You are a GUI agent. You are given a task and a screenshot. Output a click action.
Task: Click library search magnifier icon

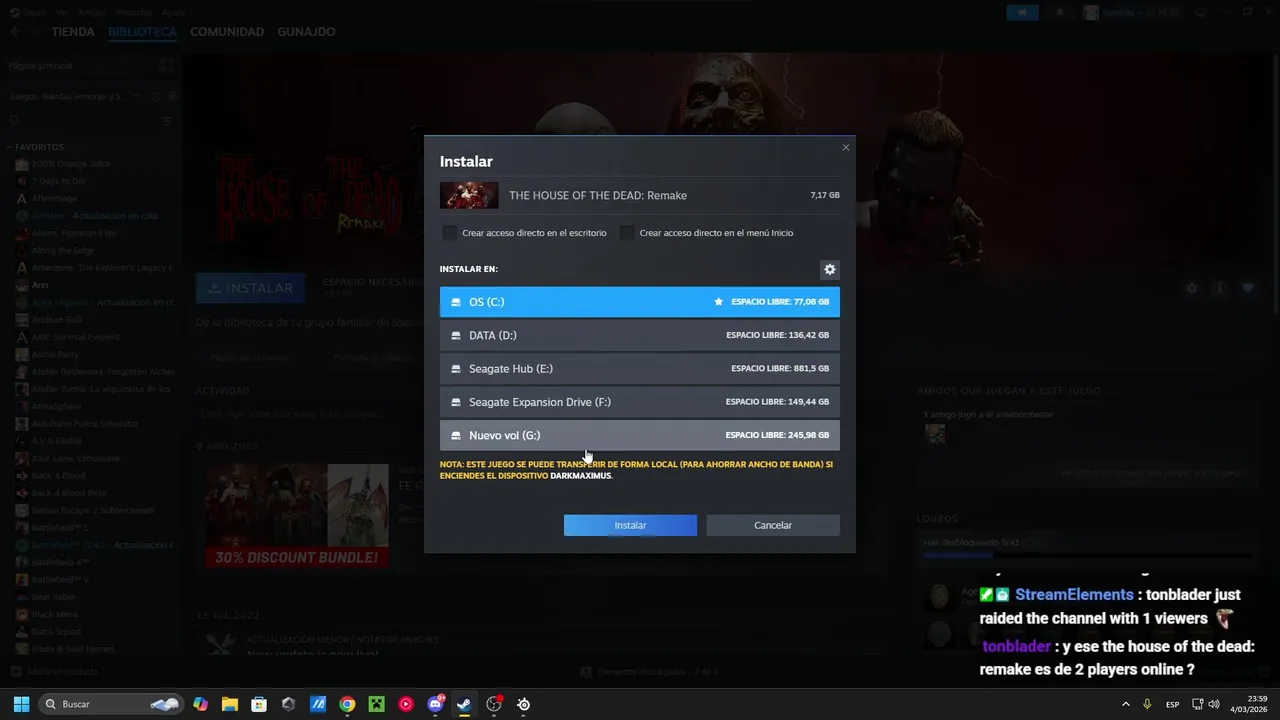[x=14, y=121]
